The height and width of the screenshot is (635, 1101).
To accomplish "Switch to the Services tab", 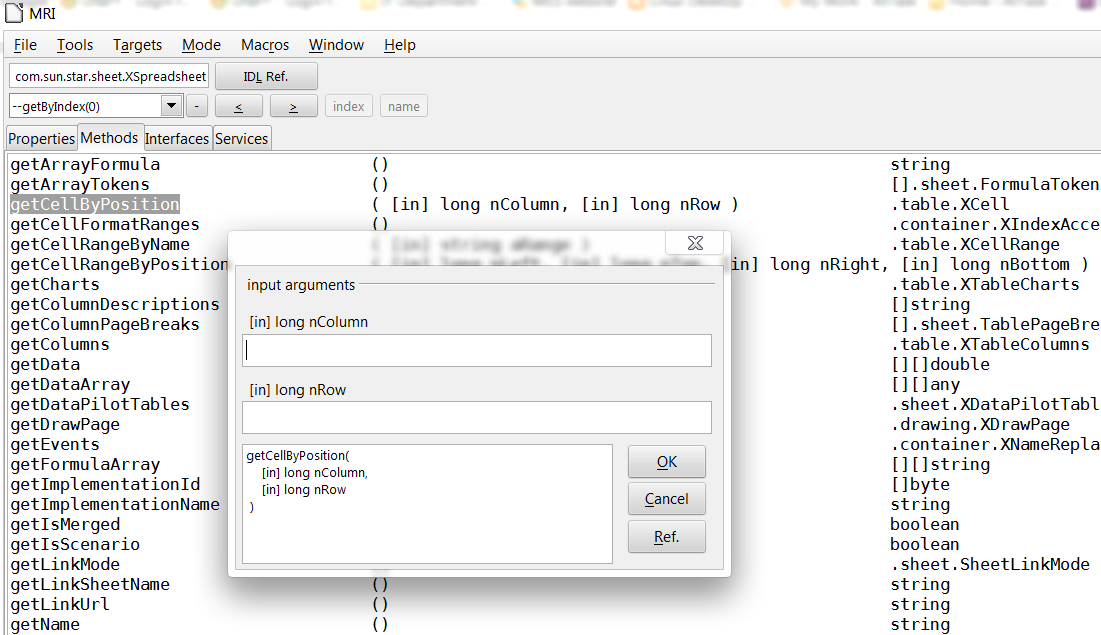I will (242, 138).
